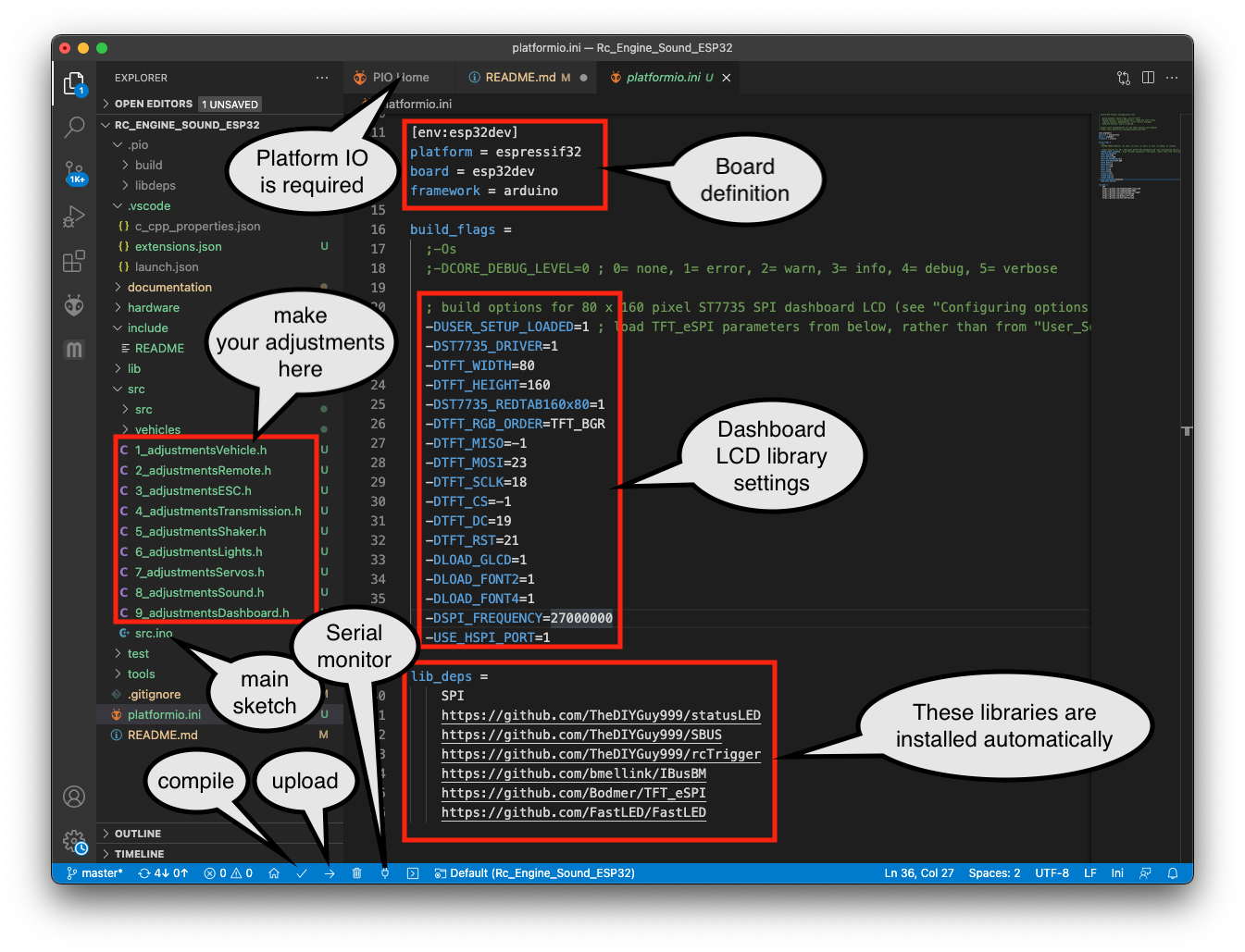Open 8_adjustmentsSound.h file
The height and width of the screenshot is (952, 1245).
pos(220,593)
